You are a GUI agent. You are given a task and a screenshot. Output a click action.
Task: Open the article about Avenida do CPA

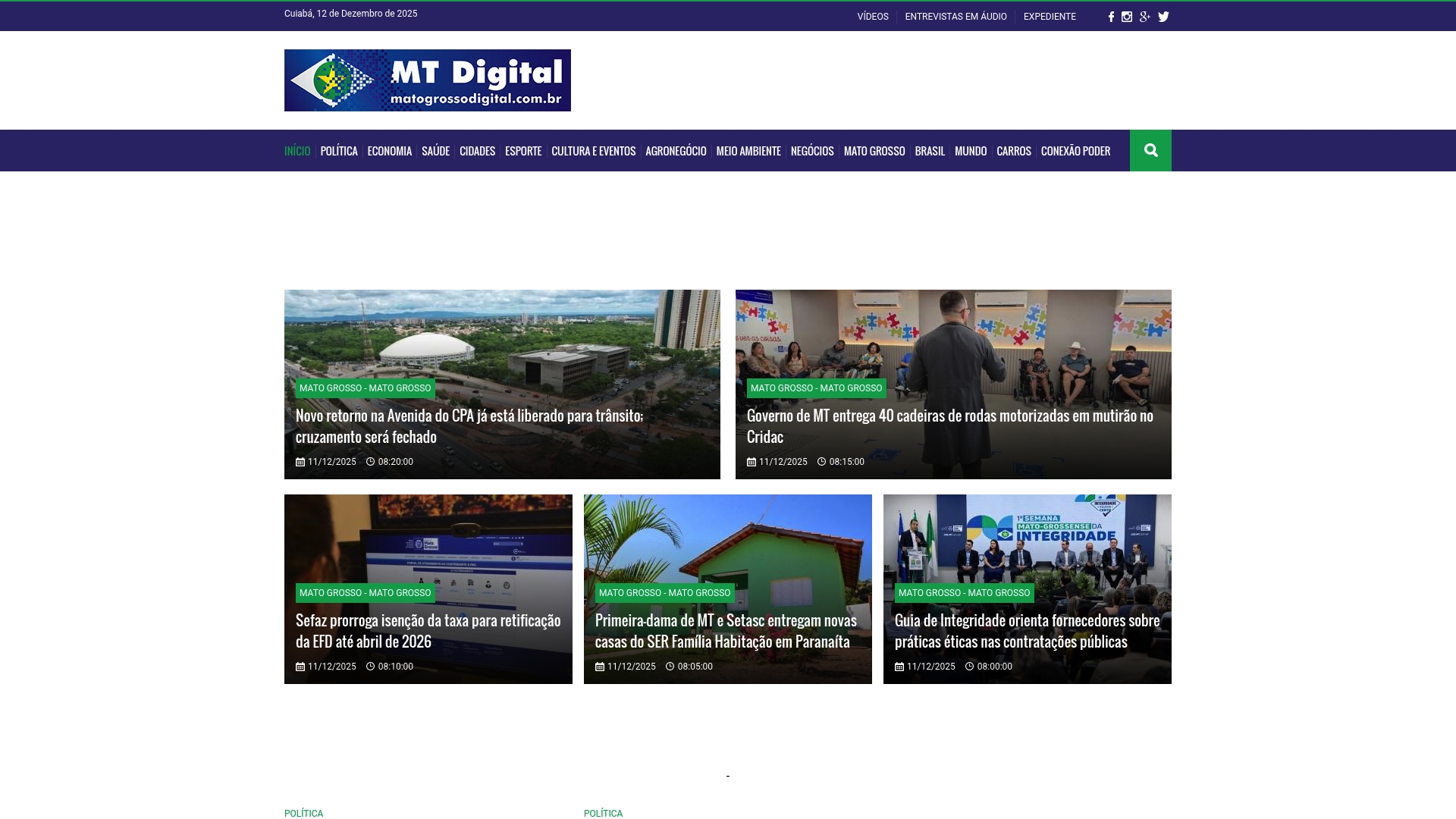coord(469,425)
